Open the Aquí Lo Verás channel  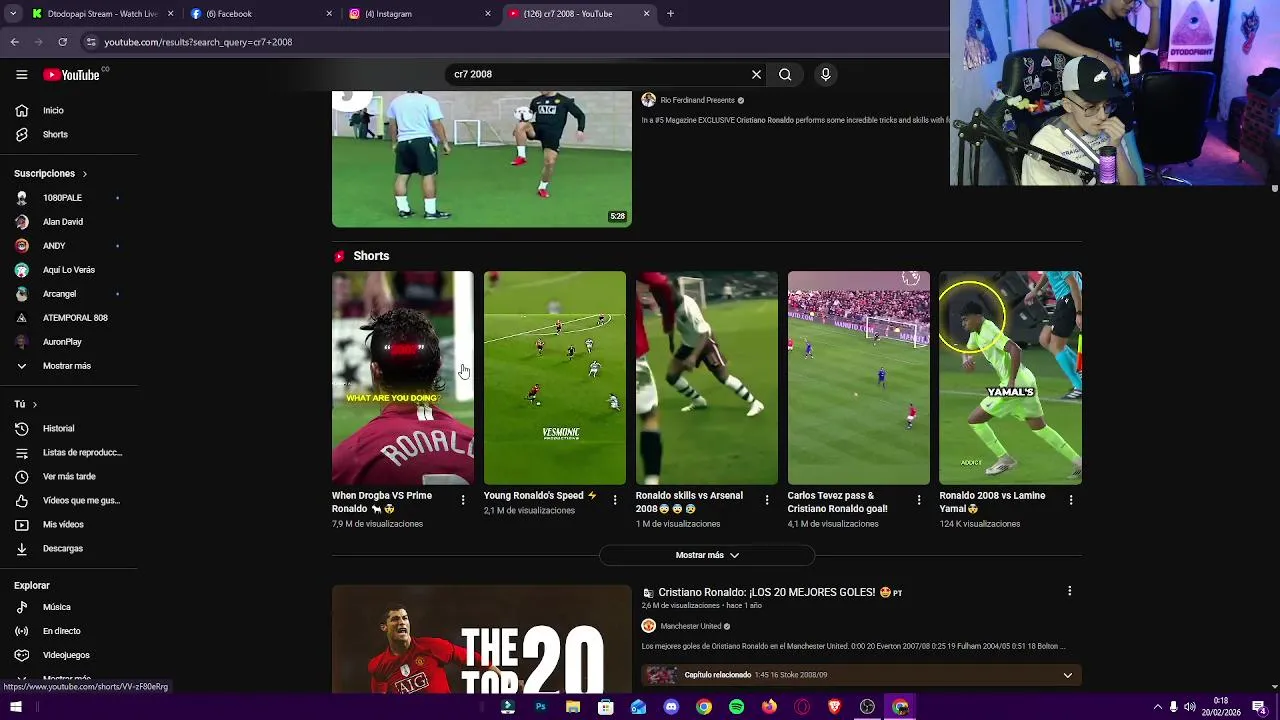69,270
